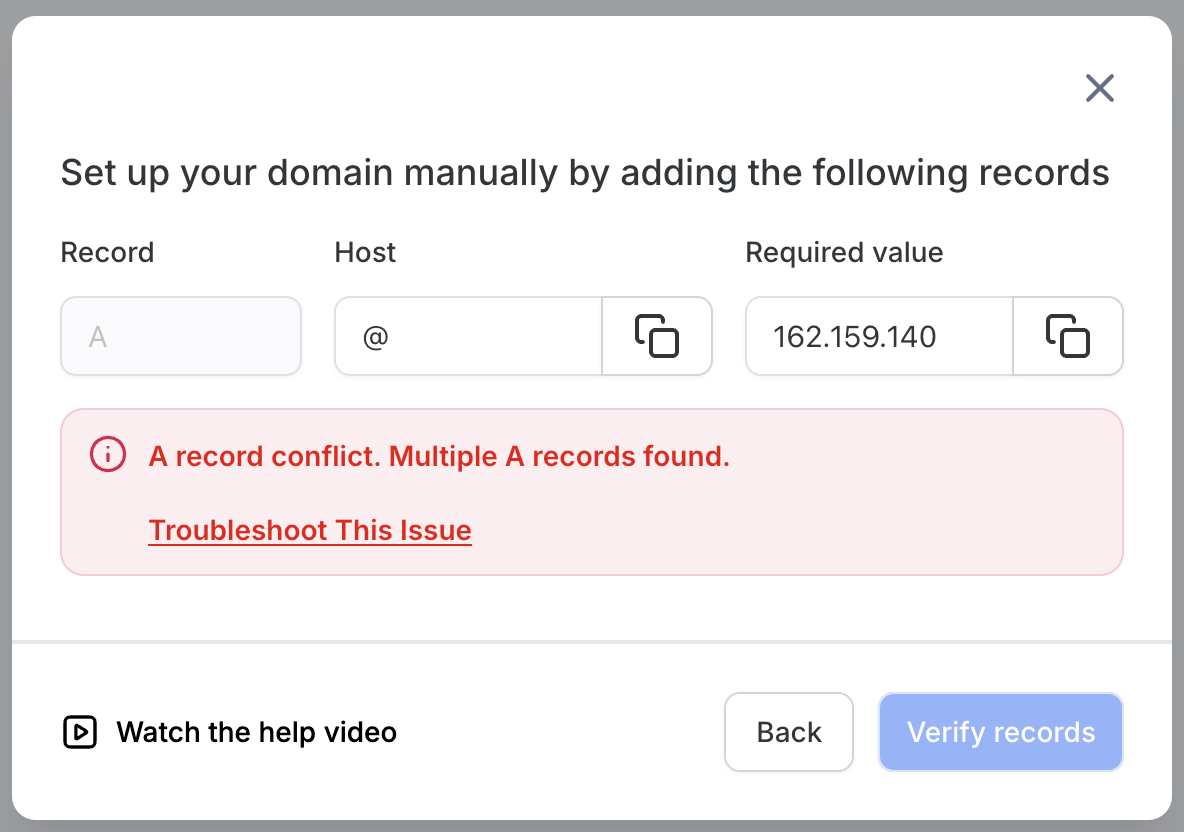Select the Watch the help video text
This screenshot has width=1184, height=832.
pos(257,732)
